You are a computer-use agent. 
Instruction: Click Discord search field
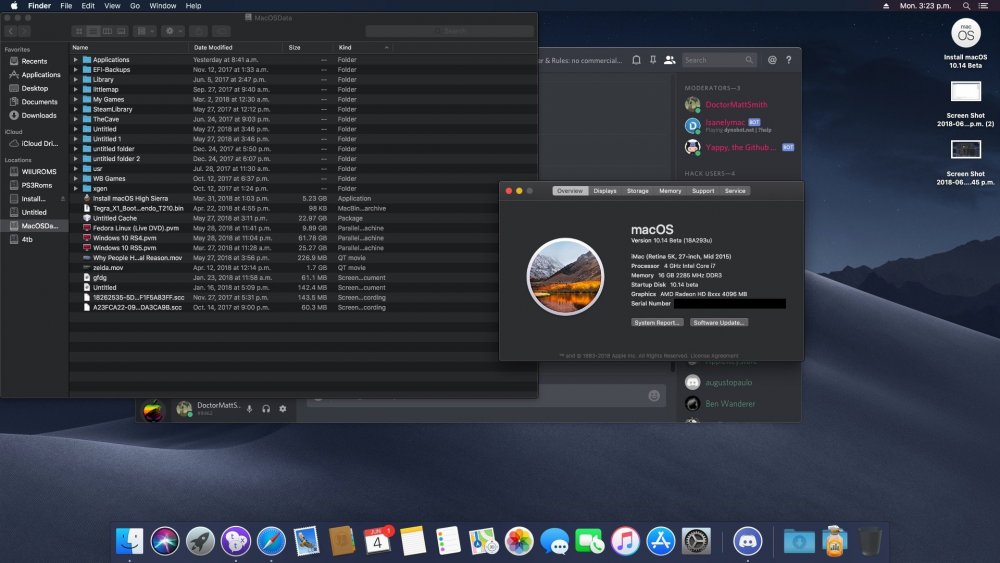pos(719,60)
